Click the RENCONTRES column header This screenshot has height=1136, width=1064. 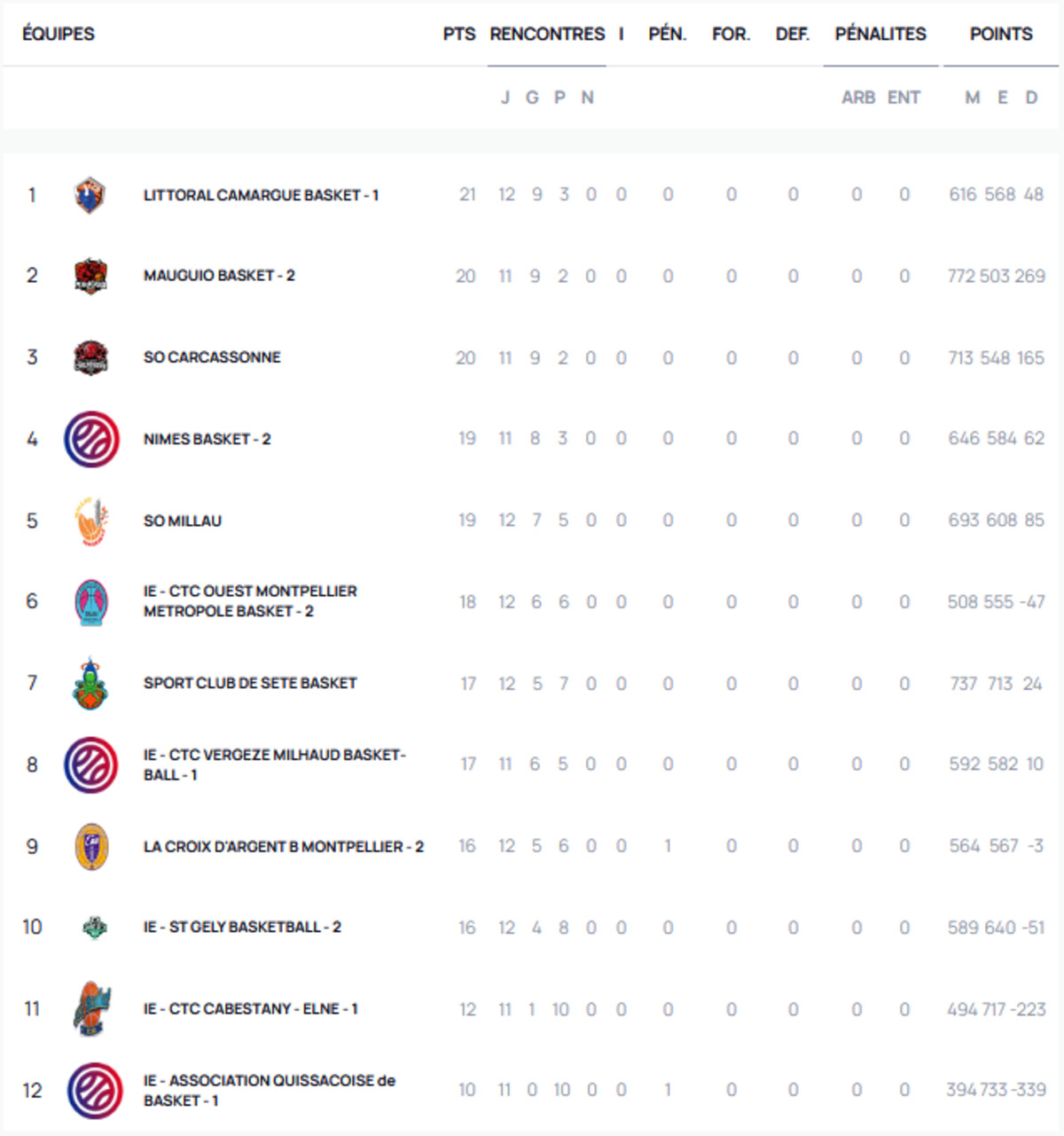pyautogui.click(x=547, y=34)
